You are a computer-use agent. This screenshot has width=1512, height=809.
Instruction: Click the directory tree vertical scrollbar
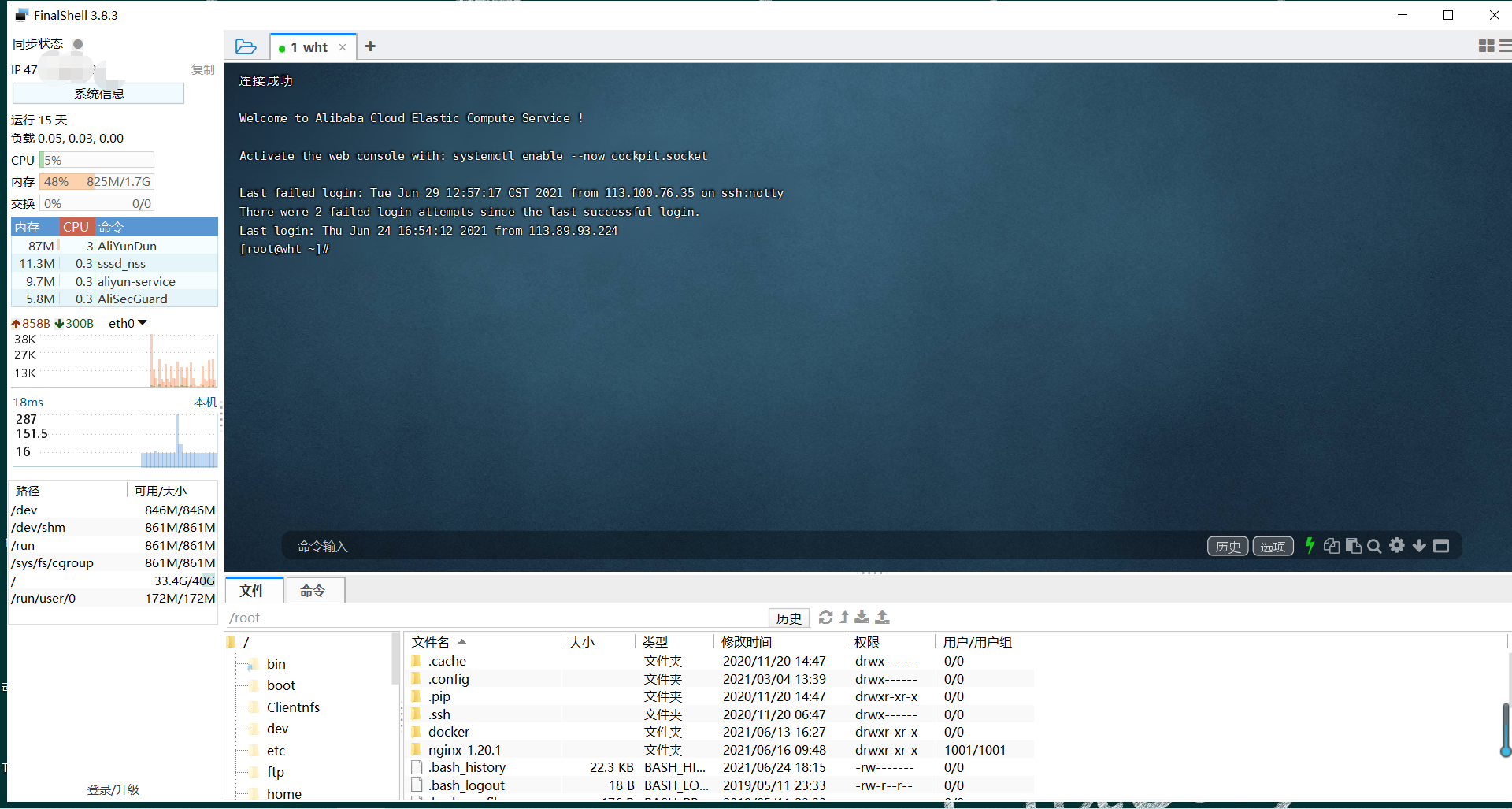point(395,659)
